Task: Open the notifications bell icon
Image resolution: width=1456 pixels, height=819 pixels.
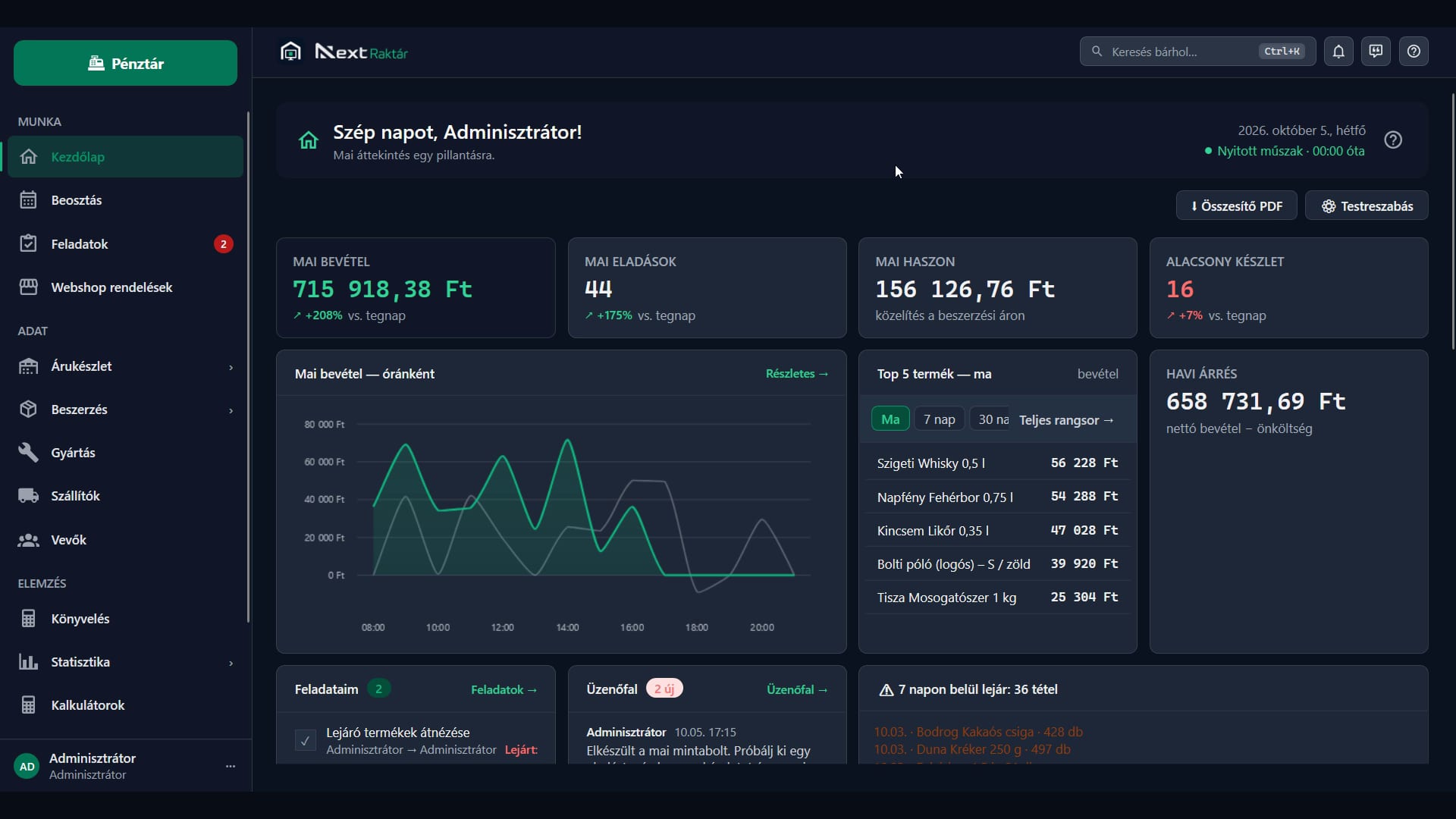Action: coord(1338,52)
